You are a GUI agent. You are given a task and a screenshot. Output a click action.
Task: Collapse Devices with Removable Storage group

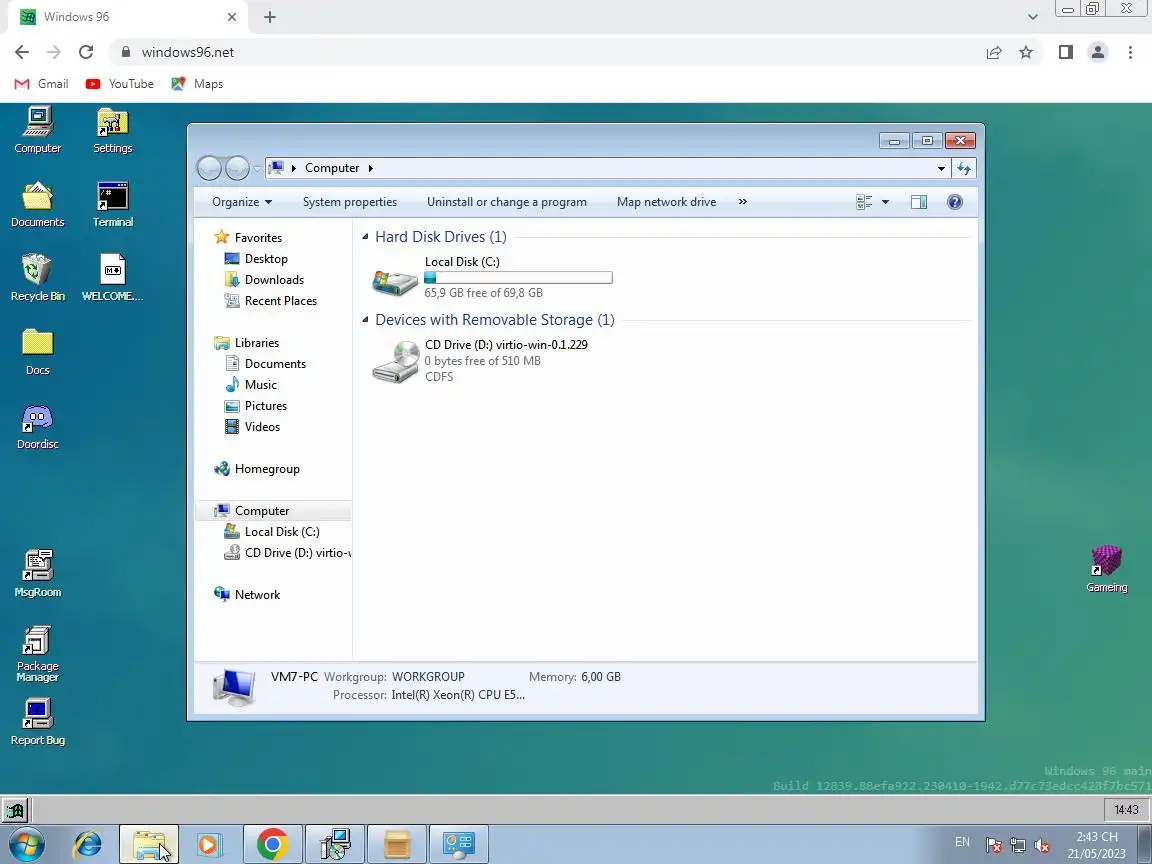tap(365, 320)
